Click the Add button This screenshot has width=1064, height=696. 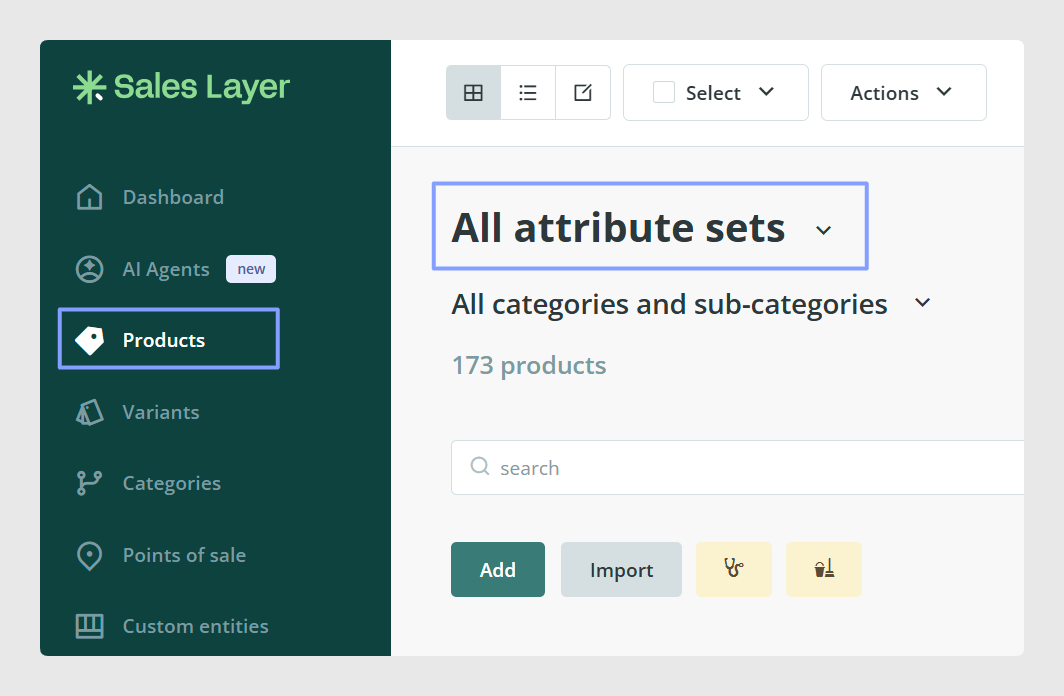coord(498,569)
